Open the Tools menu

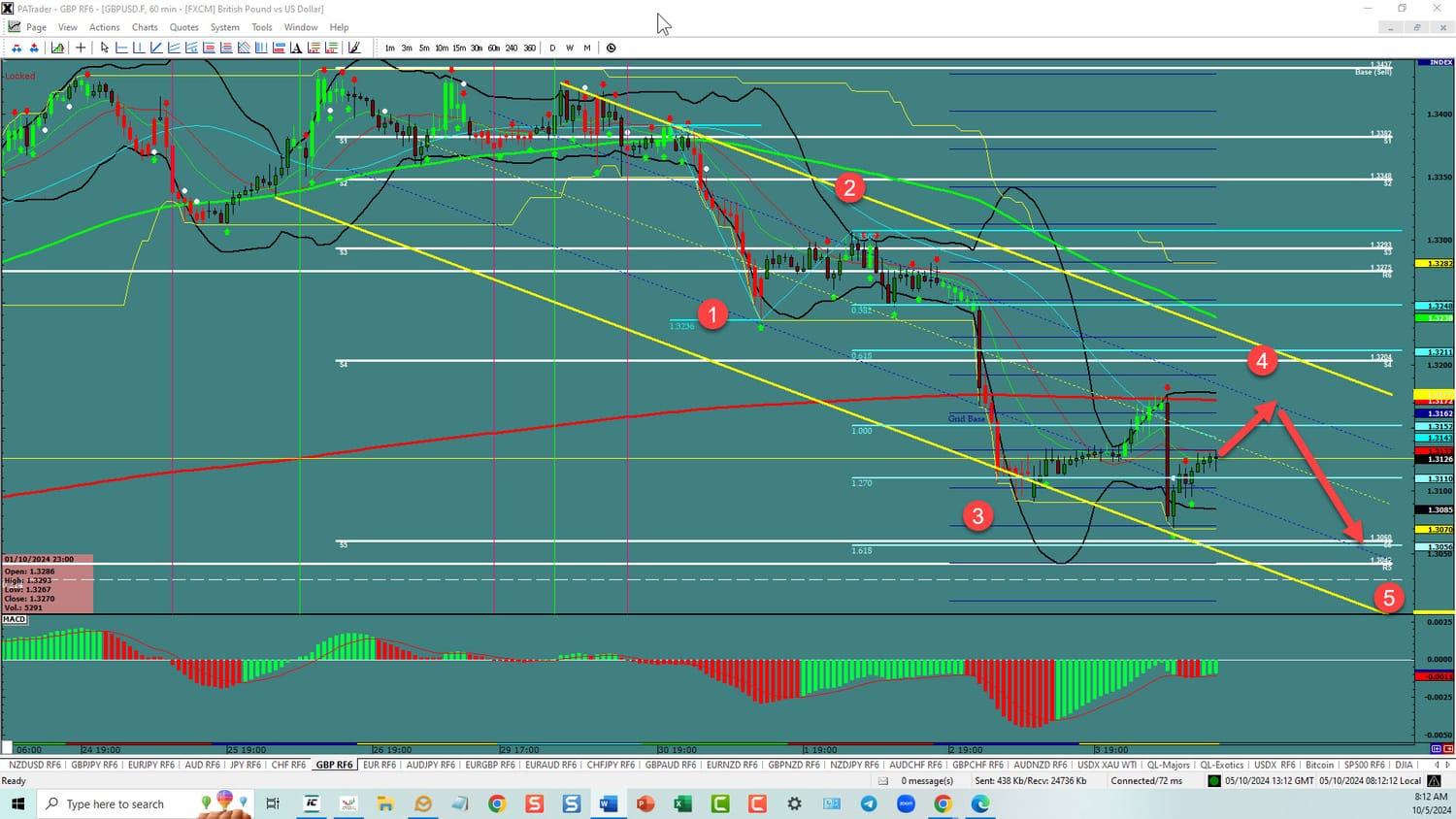pos(262,27)
